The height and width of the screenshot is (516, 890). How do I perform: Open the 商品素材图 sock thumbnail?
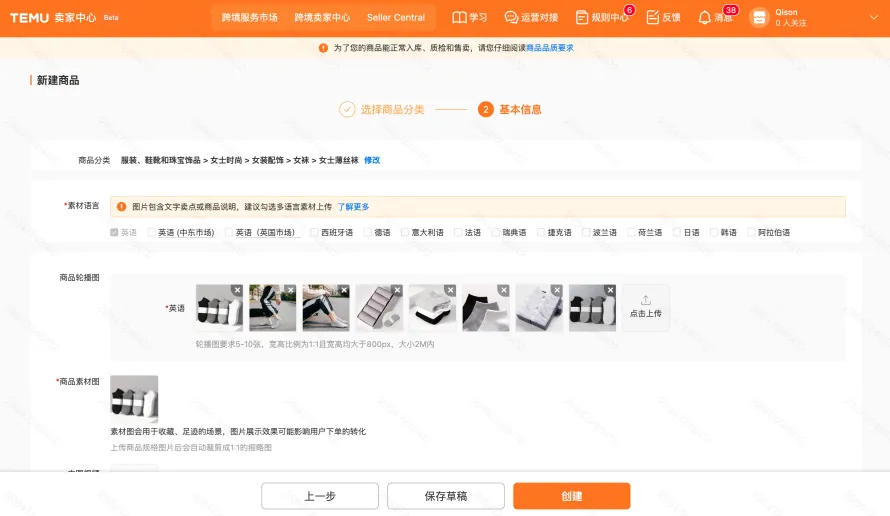pyautogui.click(x=134, y=399)
